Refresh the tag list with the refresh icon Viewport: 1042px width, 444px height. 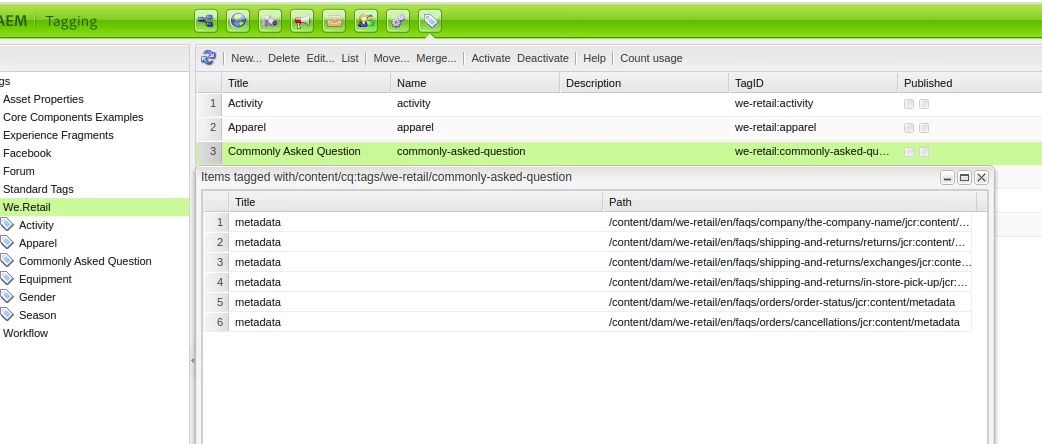pos(208,58)
